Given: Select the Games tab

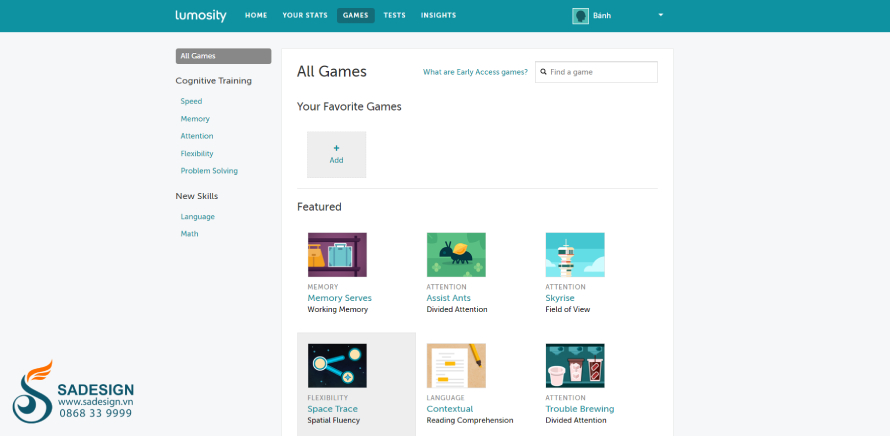Looking at the screenshot, I should coord(356,16).
